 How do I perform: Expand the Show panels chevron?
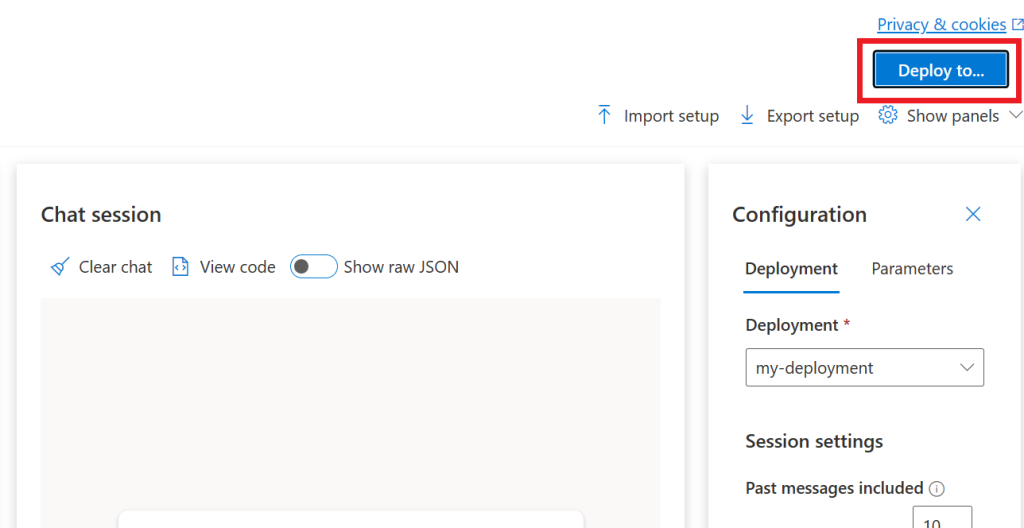tap(1015, 115)
